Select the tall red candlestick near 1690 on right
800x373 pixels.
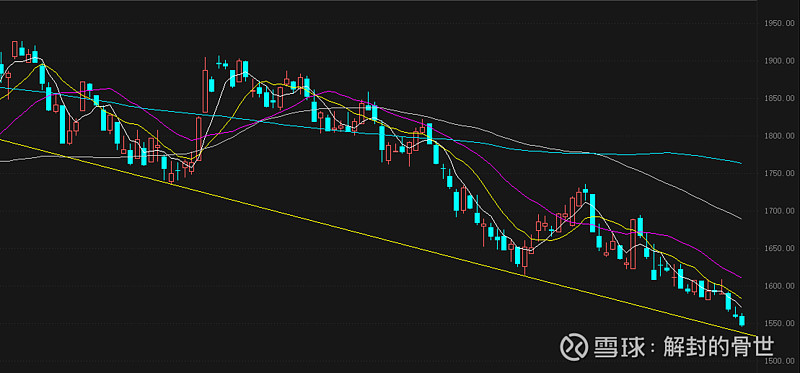click(633, 244)
